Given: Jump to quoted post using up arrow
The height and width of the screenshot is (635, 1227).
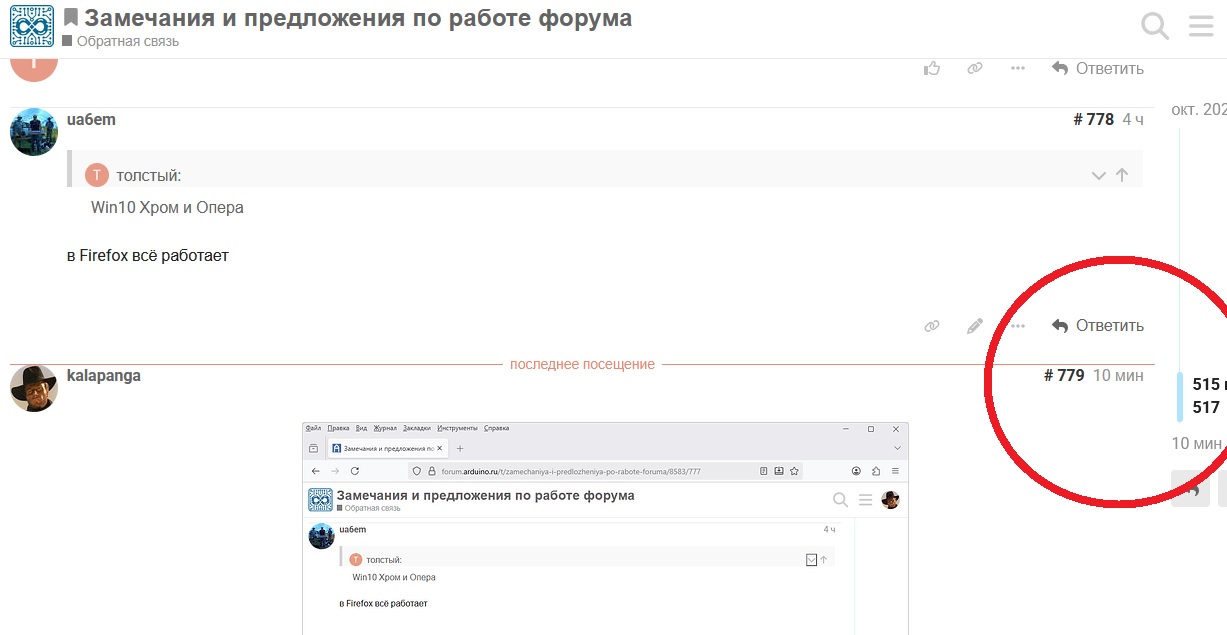Looking at the screenshot, I should pyautogui.click(x=1122, y=176).
